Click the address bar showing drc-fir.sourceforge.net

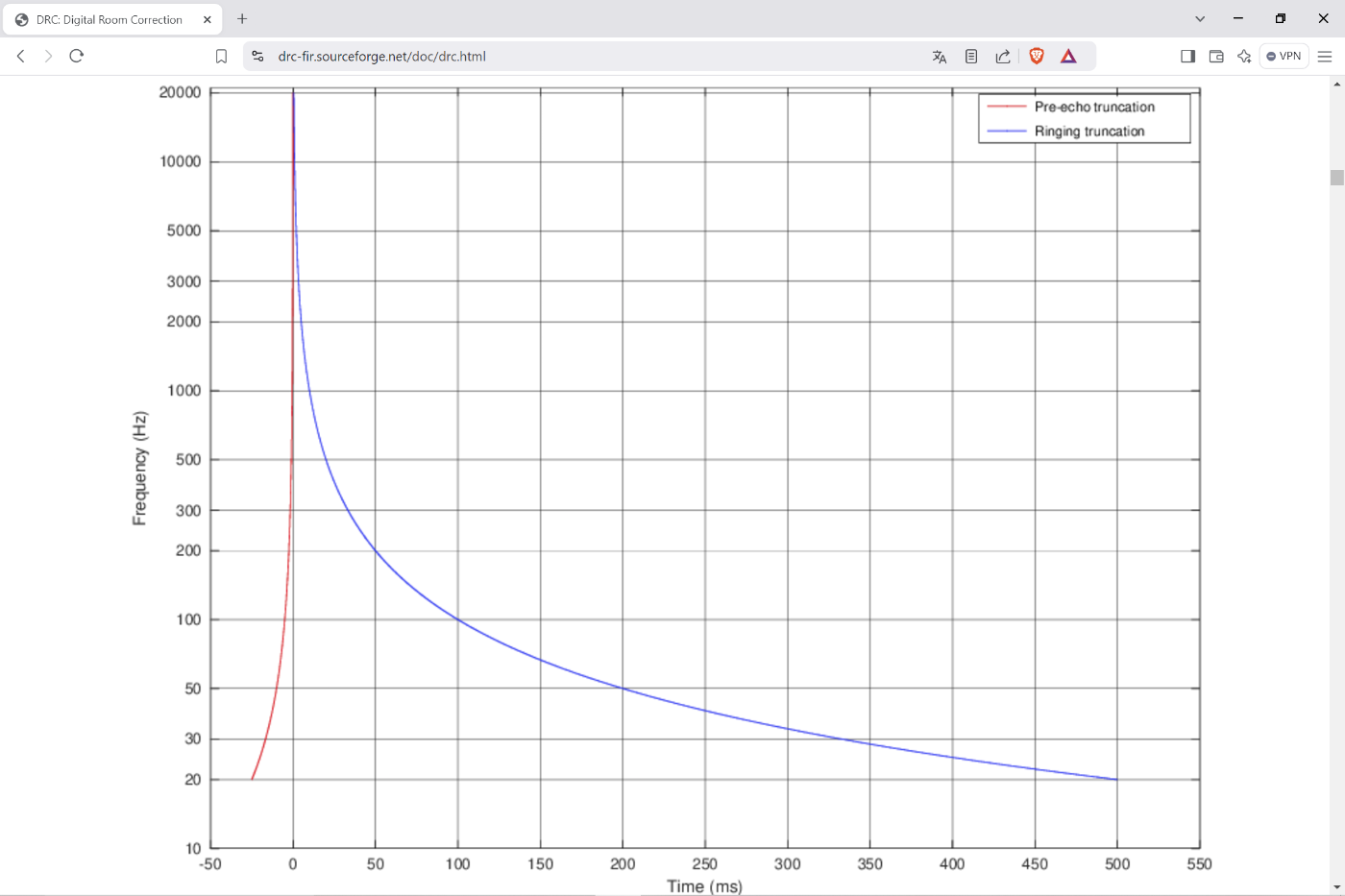[576, 57]
